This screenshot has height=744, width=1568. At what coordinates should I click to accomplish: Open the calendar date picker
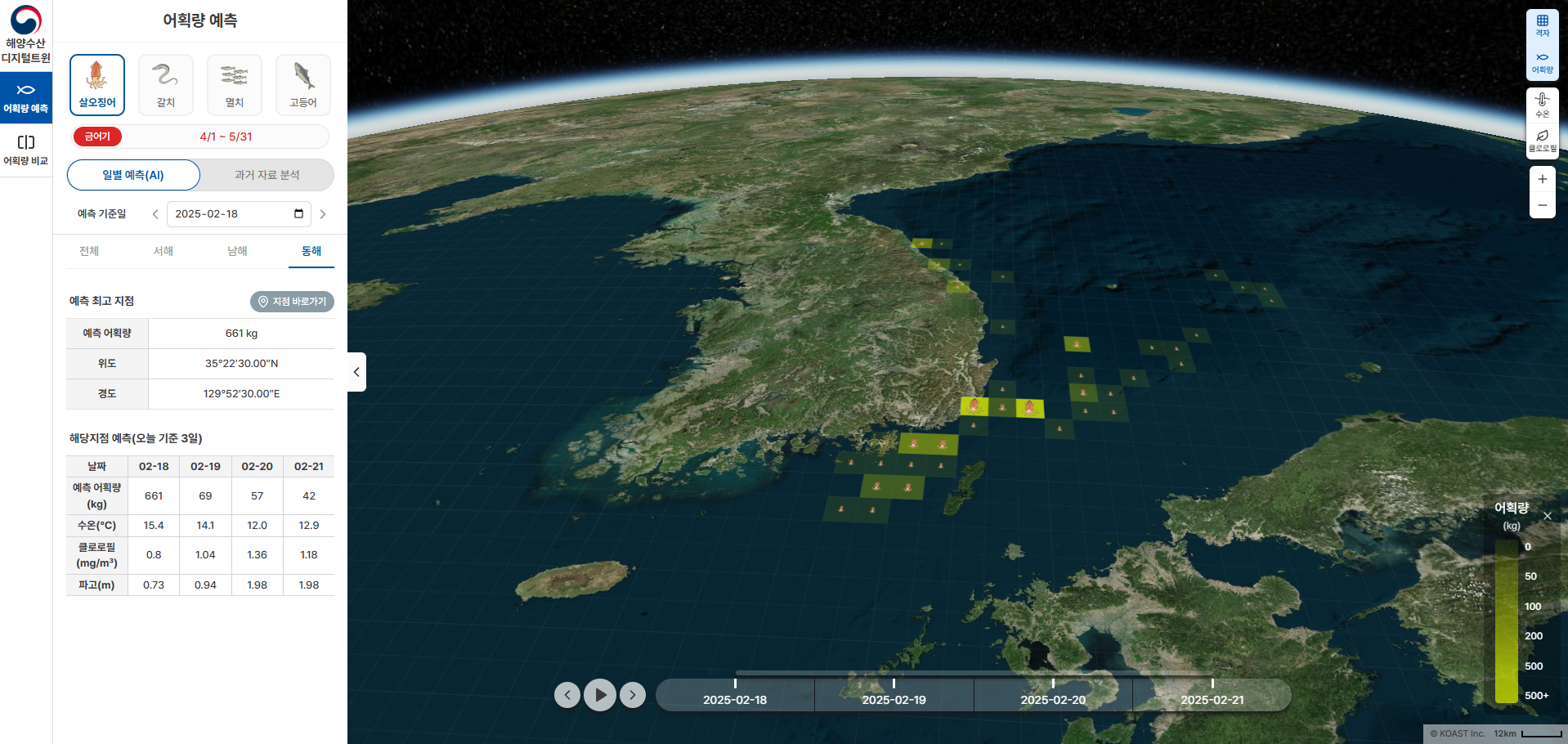[x=298, y=214]
